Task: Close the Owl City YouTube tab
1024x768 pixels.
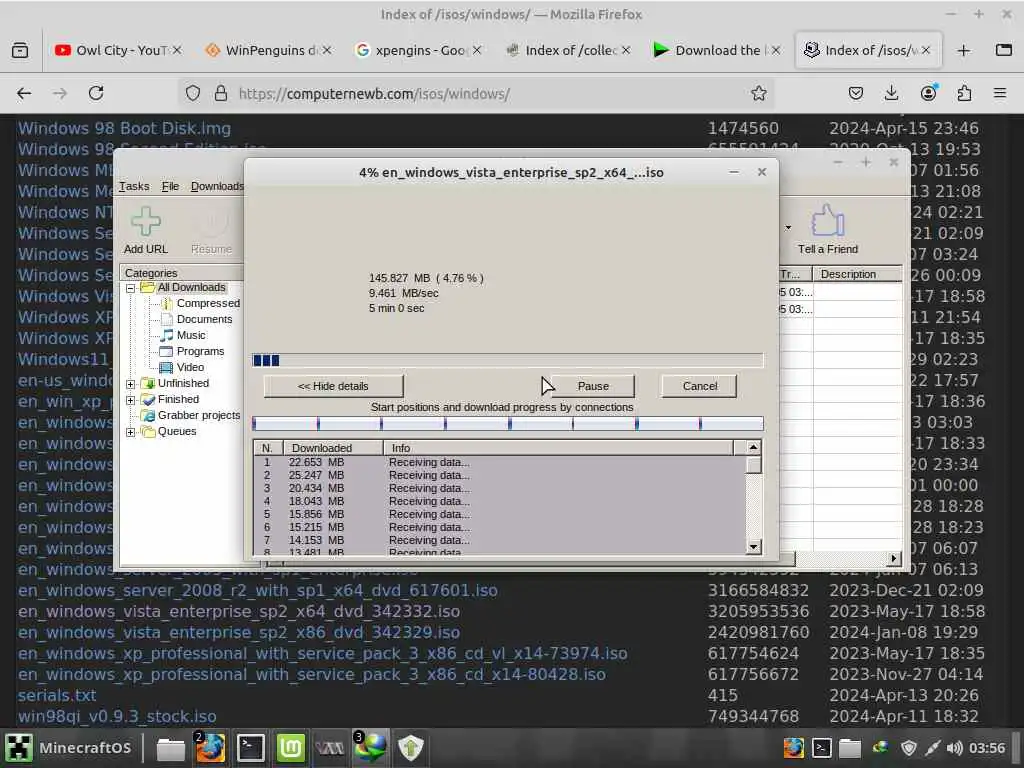Action: click(x=177, y=50)
